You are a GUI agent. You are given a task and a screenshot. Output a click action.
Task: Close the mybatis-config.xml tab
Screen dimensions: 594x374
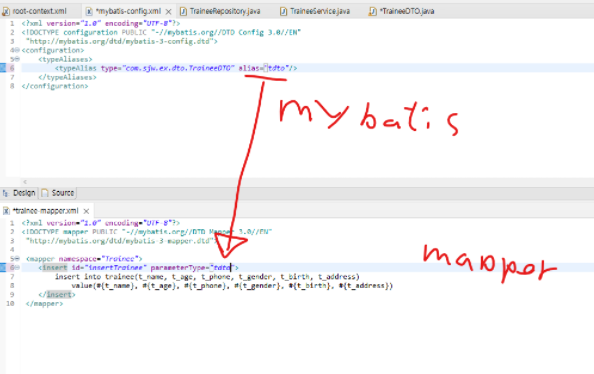point(169,12)
